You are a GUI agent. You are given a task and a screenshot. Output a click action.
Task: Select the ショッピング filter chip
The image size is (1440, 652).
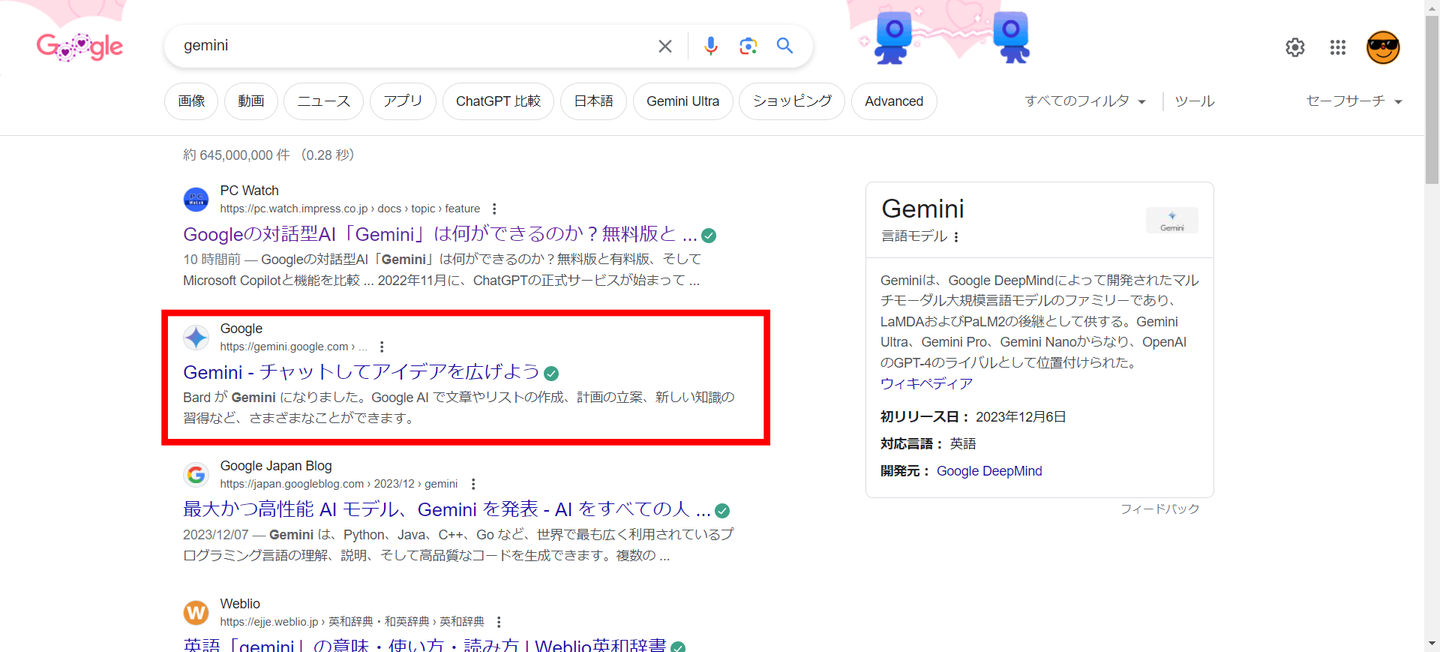(x=792, y=101)
